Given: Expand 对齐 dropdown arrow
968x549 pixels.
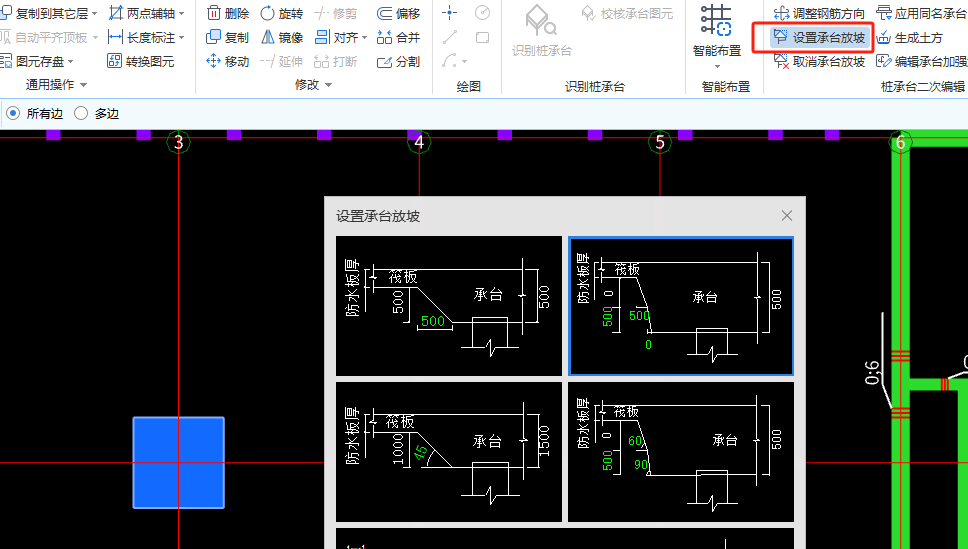Looking at the screenshot, I should 364,38.
